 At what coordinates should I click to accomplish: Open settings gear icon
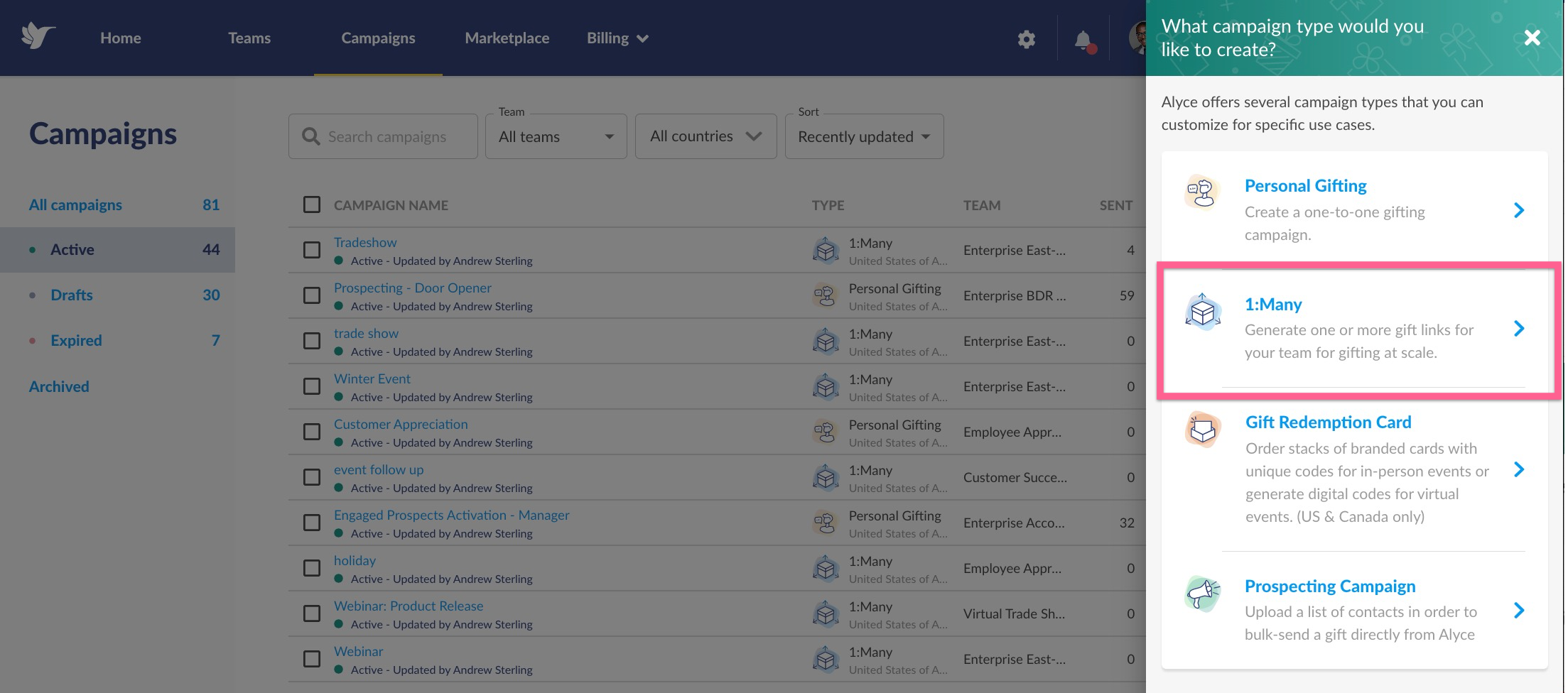tap(1026, 39)
